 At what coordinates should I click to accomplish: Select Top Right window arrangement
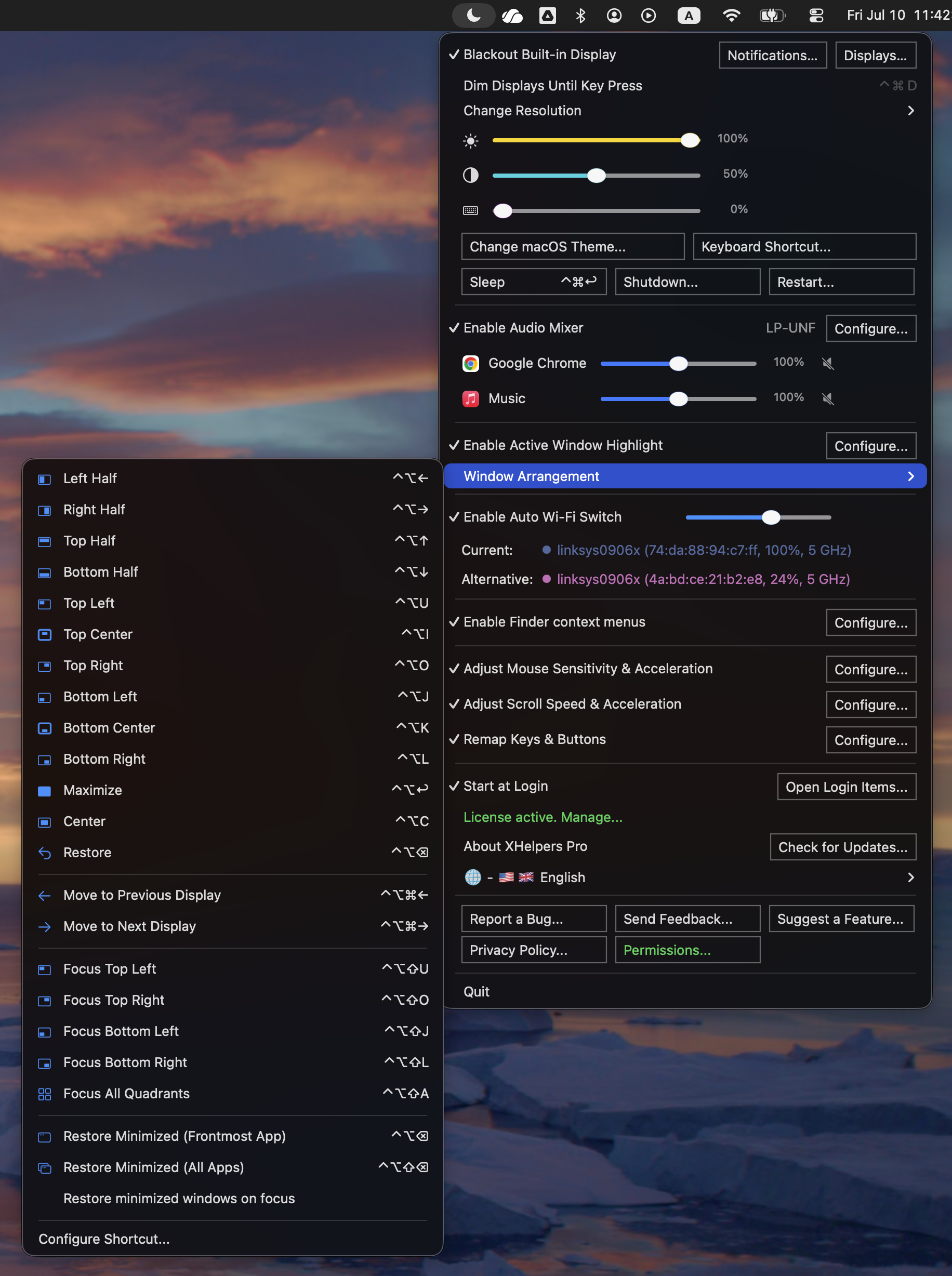[233, 666]
